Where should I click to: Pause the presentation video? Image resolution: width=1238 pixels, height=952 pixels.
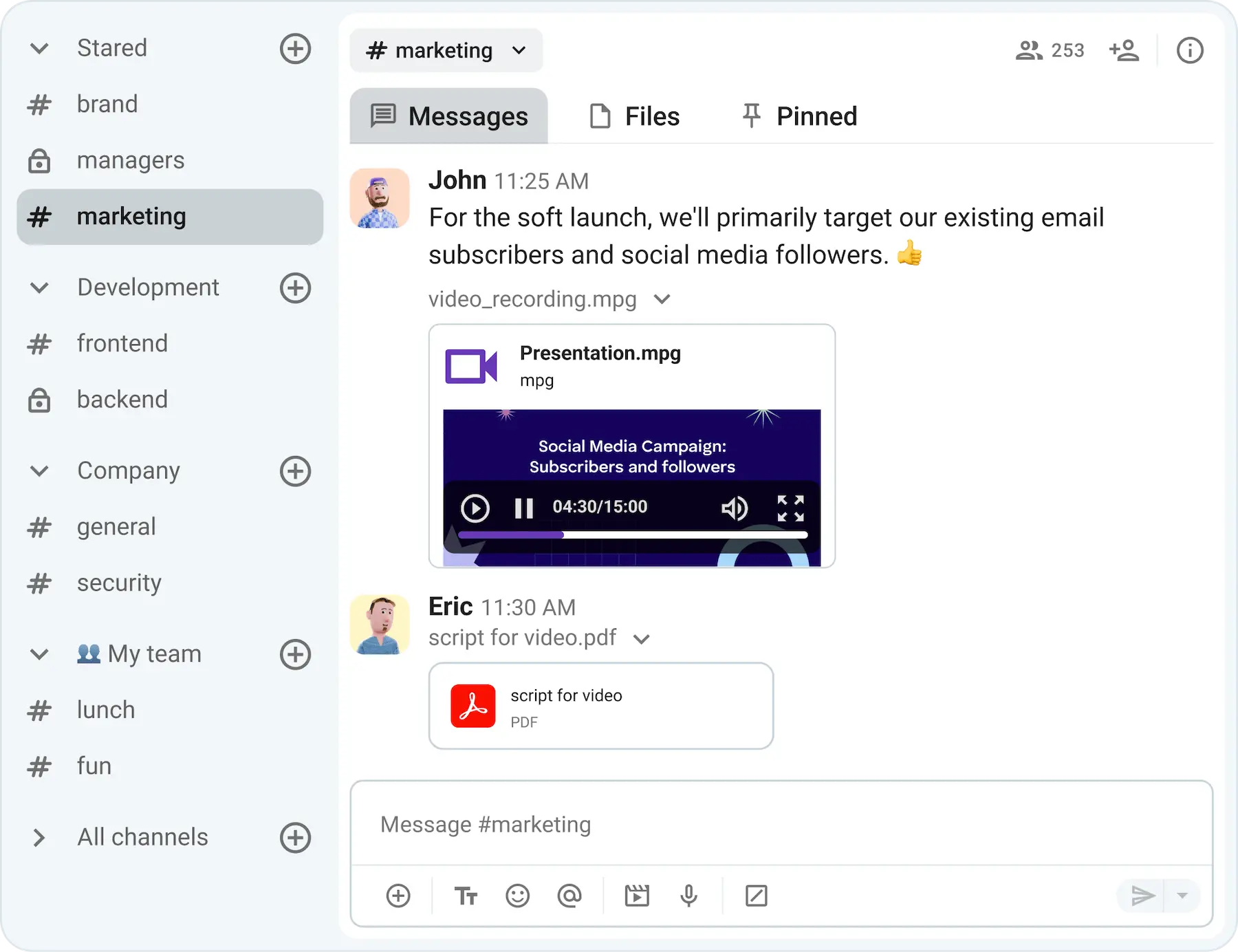point(524,508)
